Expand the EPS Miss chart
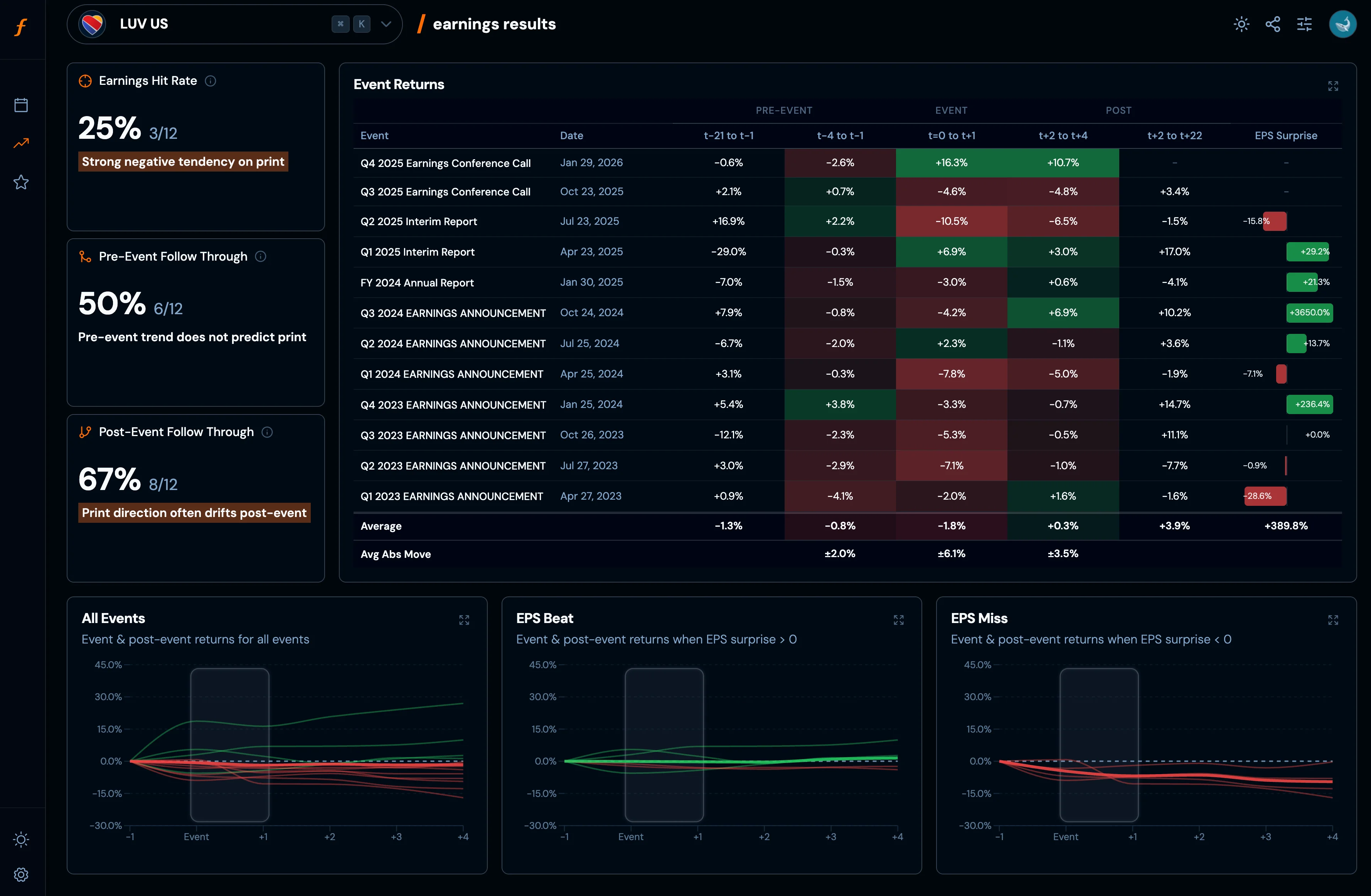Viewport: 1371px width, 896px height. (1333, 620)
